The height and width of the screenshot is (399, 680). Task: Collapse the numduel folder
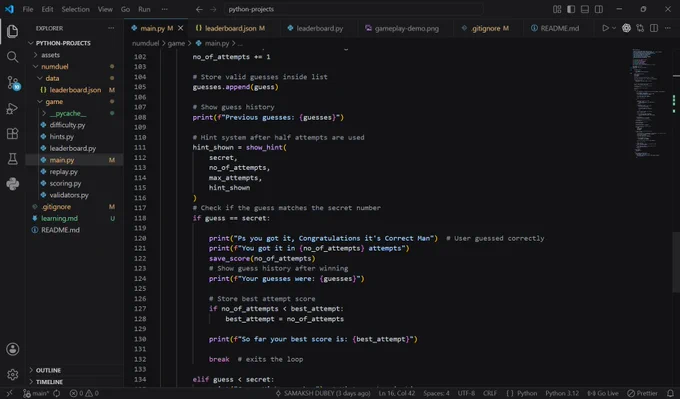pos(55,67)
